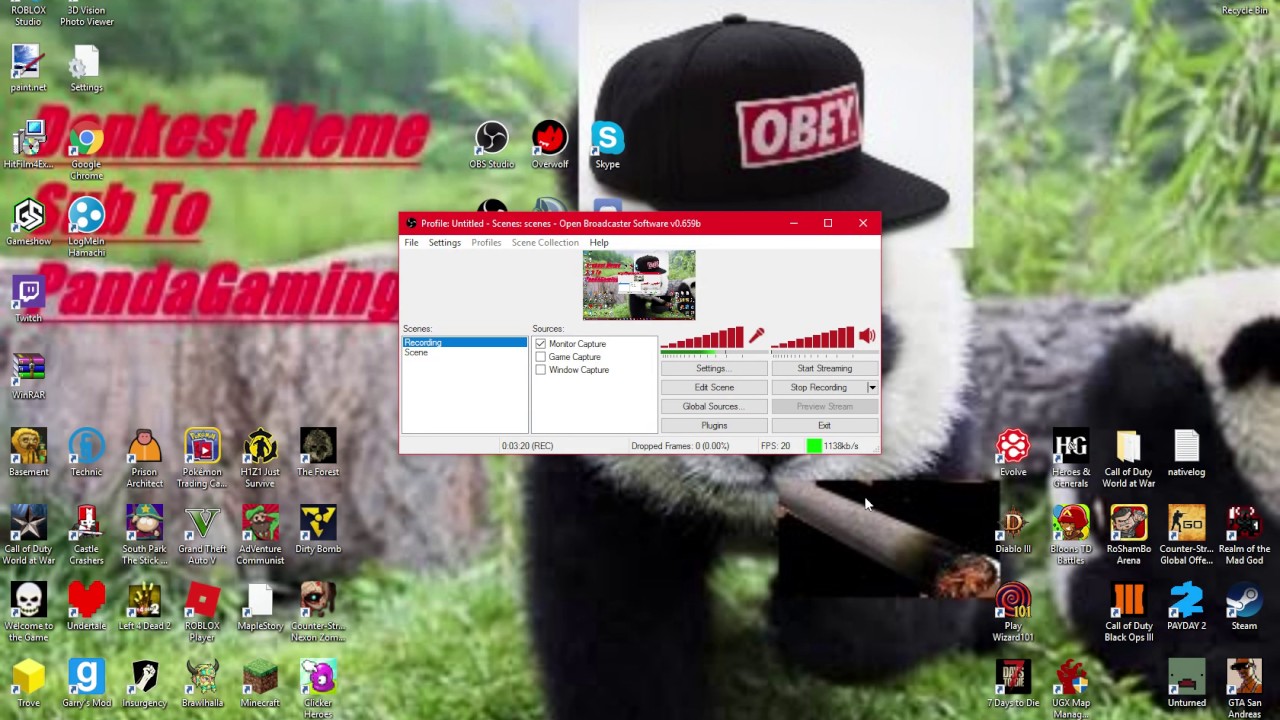Select the Unturned desktop icon
This screenshot has height=720, width=1280.
(x=1186, y=684)
